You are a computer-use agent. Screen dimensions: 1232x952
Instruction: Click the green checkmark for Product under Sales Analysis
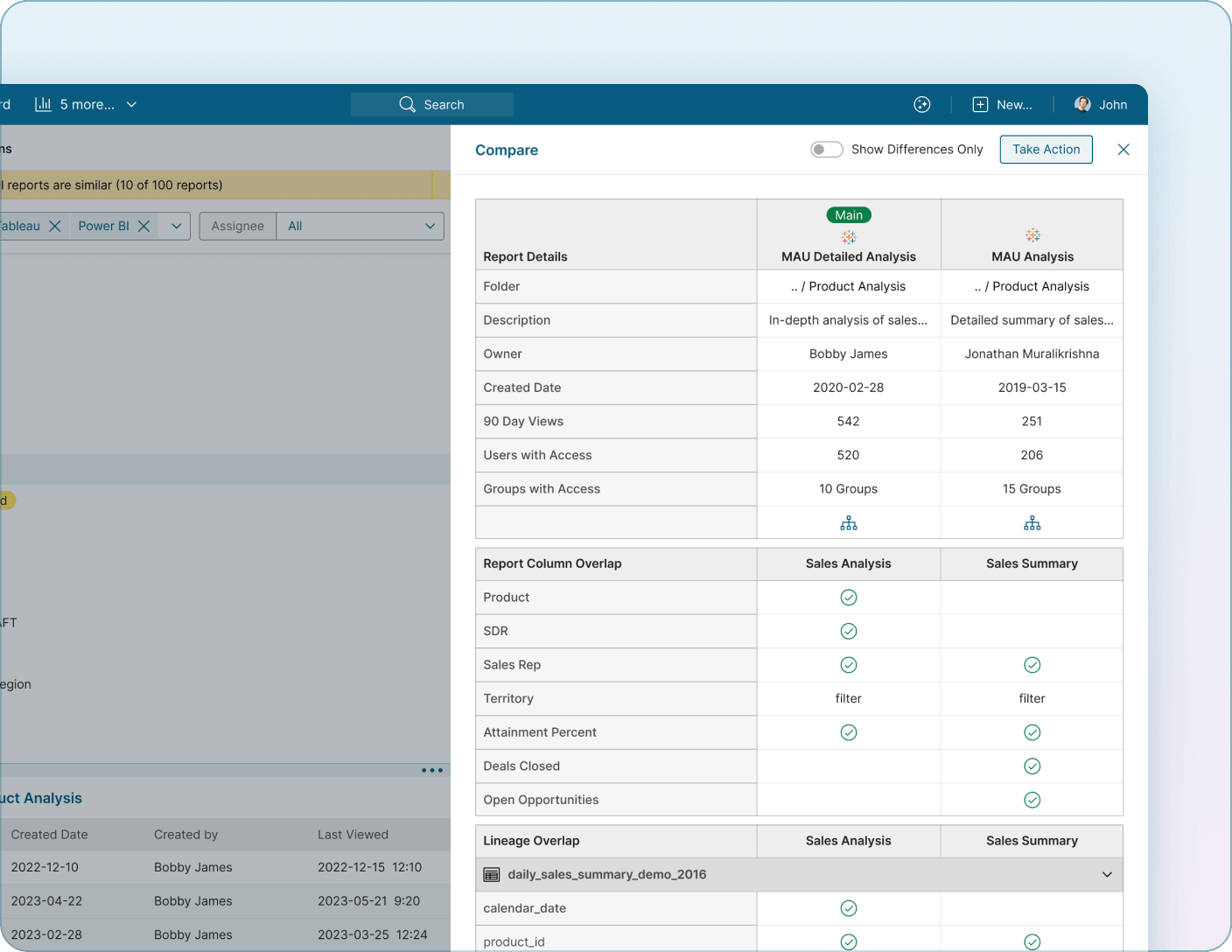click(848, 597)
